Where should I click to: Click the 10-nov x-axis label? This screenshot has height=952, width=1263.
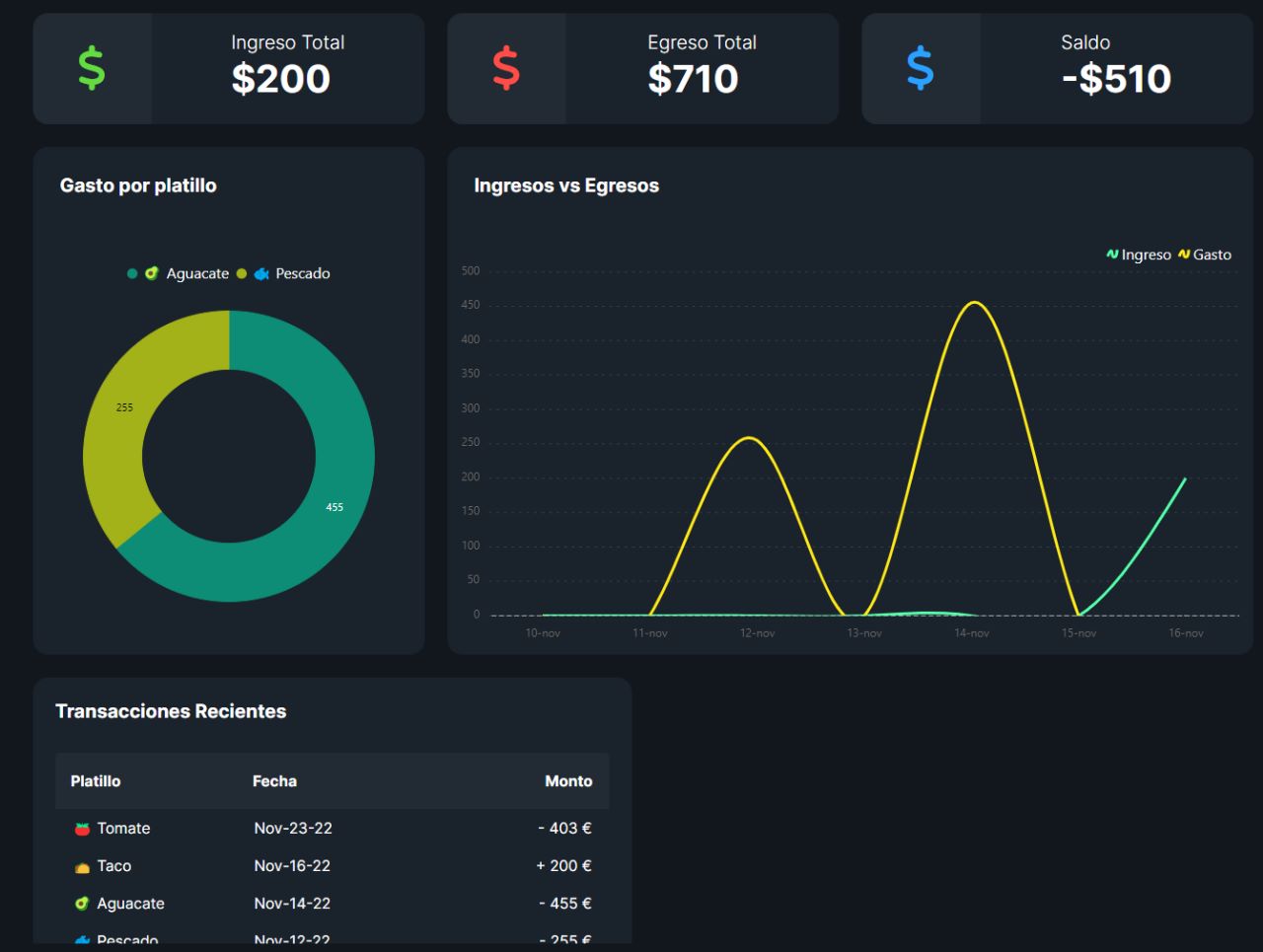click(x=543, y=633)
